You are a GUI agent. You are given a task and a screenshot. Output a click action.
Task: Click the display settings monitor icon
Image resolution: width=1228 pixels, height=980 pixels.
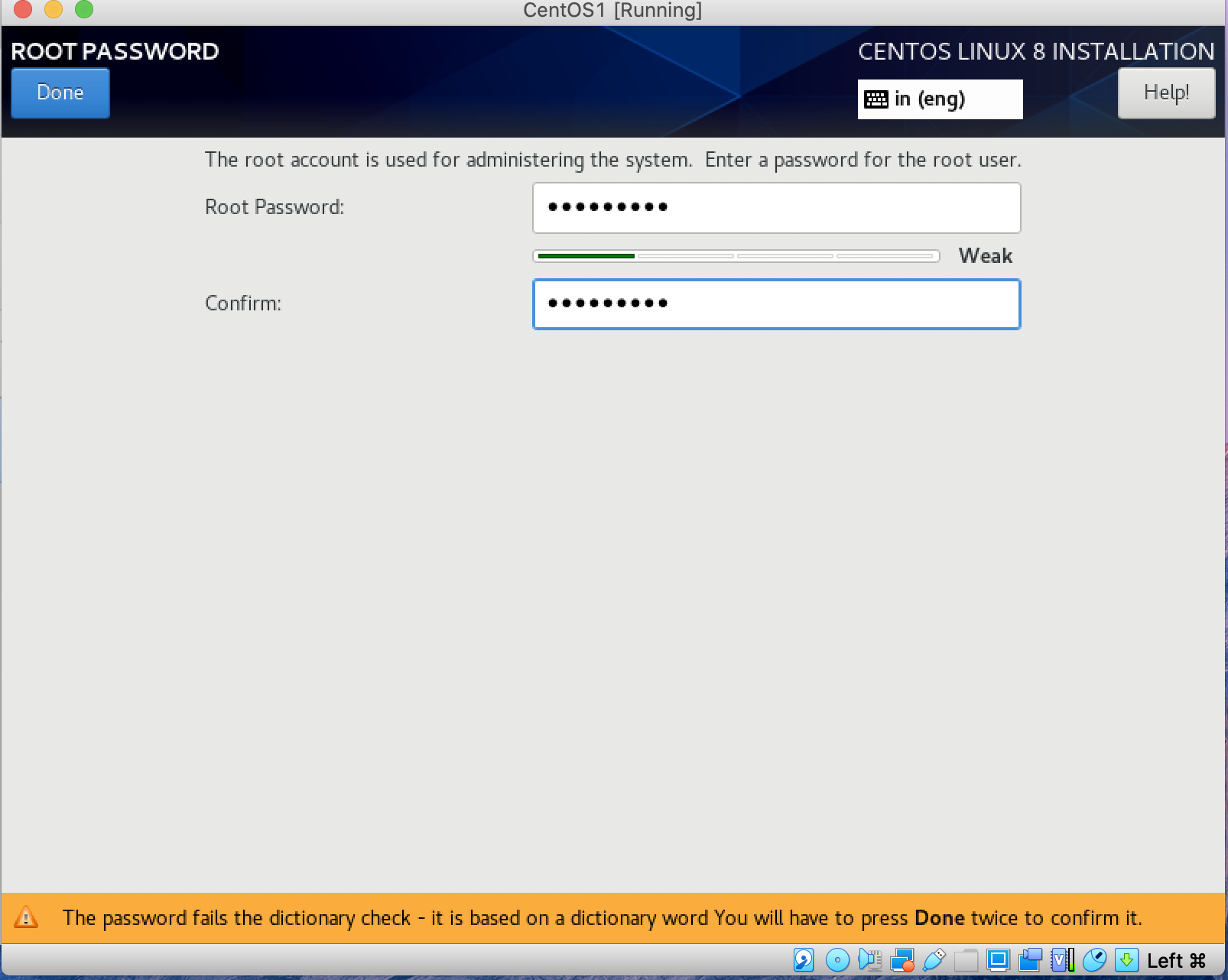[x=998, y=960]
